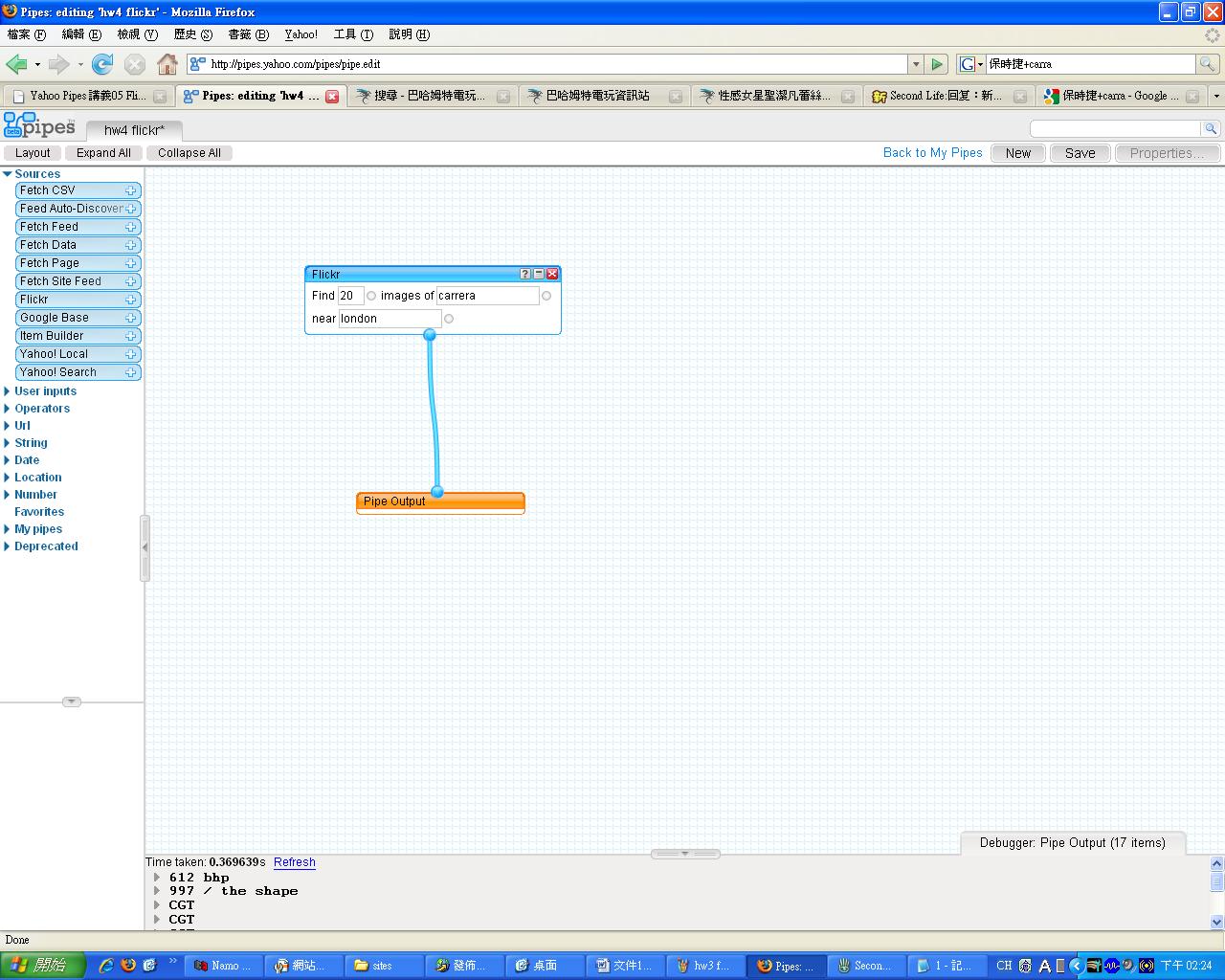Expand the Url category
This screenshot has width=1225, height=980.
point(8,426)
